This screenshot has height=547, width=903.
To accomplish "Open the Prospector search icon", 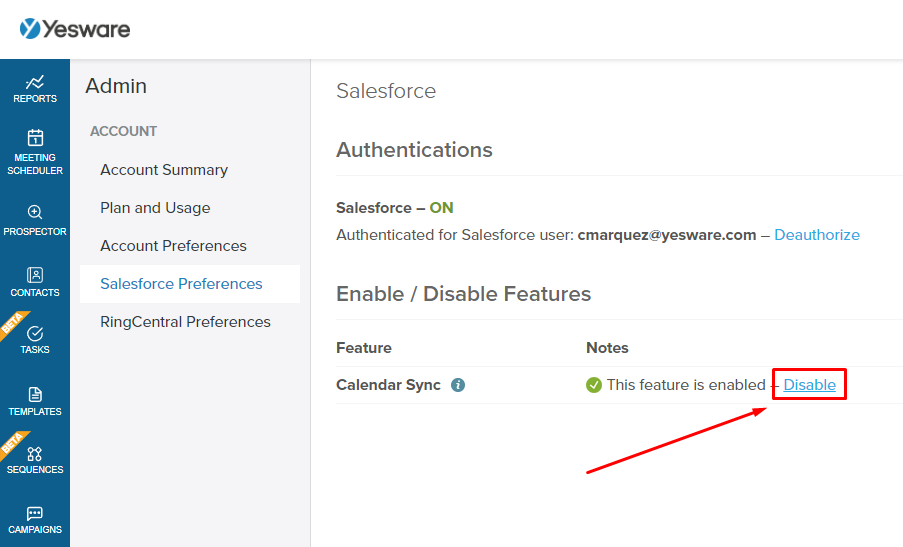I will [35, 212].
